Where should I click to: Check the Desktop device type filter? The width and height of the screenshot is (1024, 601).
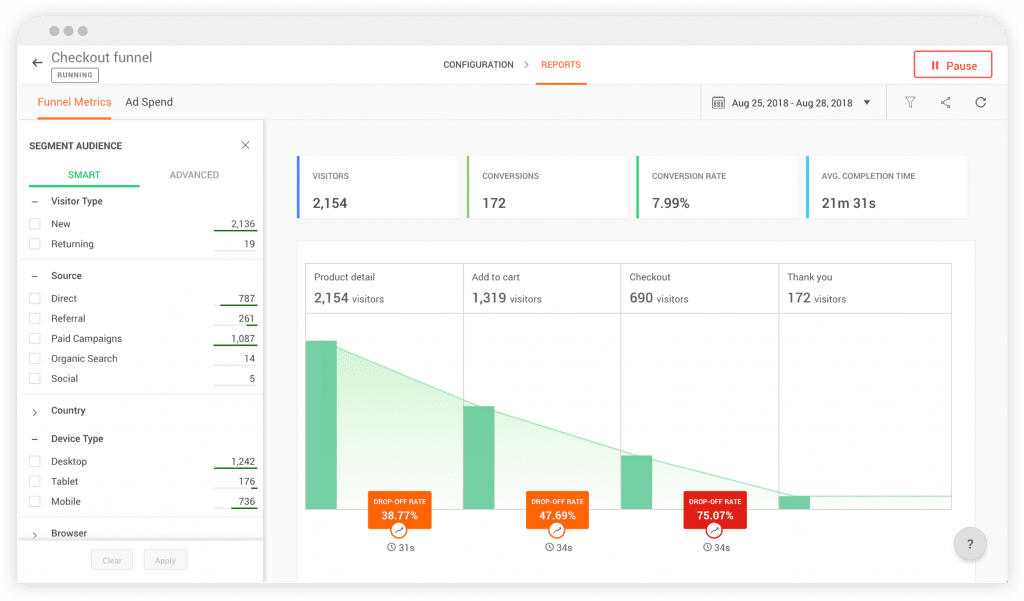click(x=34, y=461)
